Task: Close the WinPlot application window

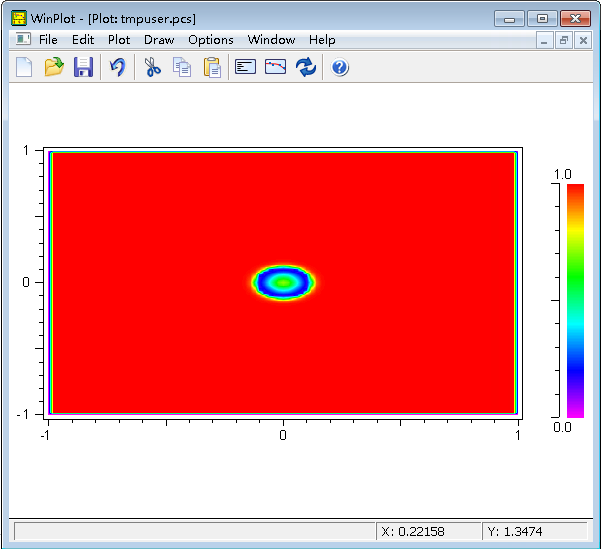Action: [x=575, y=18]
